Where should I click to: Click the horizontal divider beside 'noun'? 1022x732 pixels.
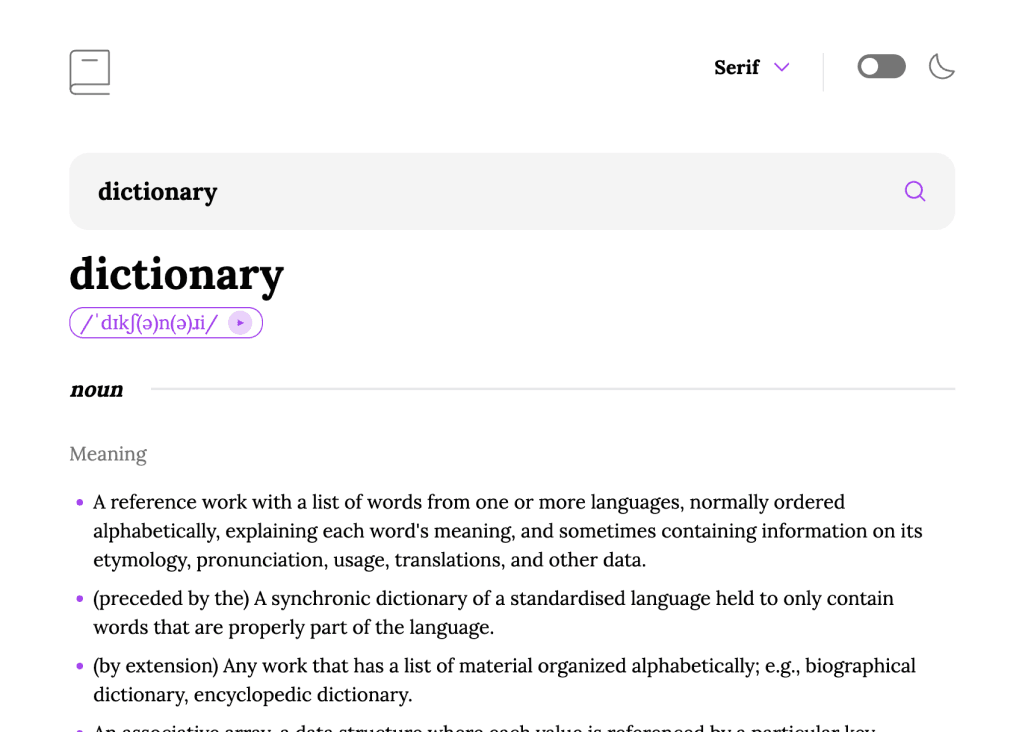tap(552, 389)
